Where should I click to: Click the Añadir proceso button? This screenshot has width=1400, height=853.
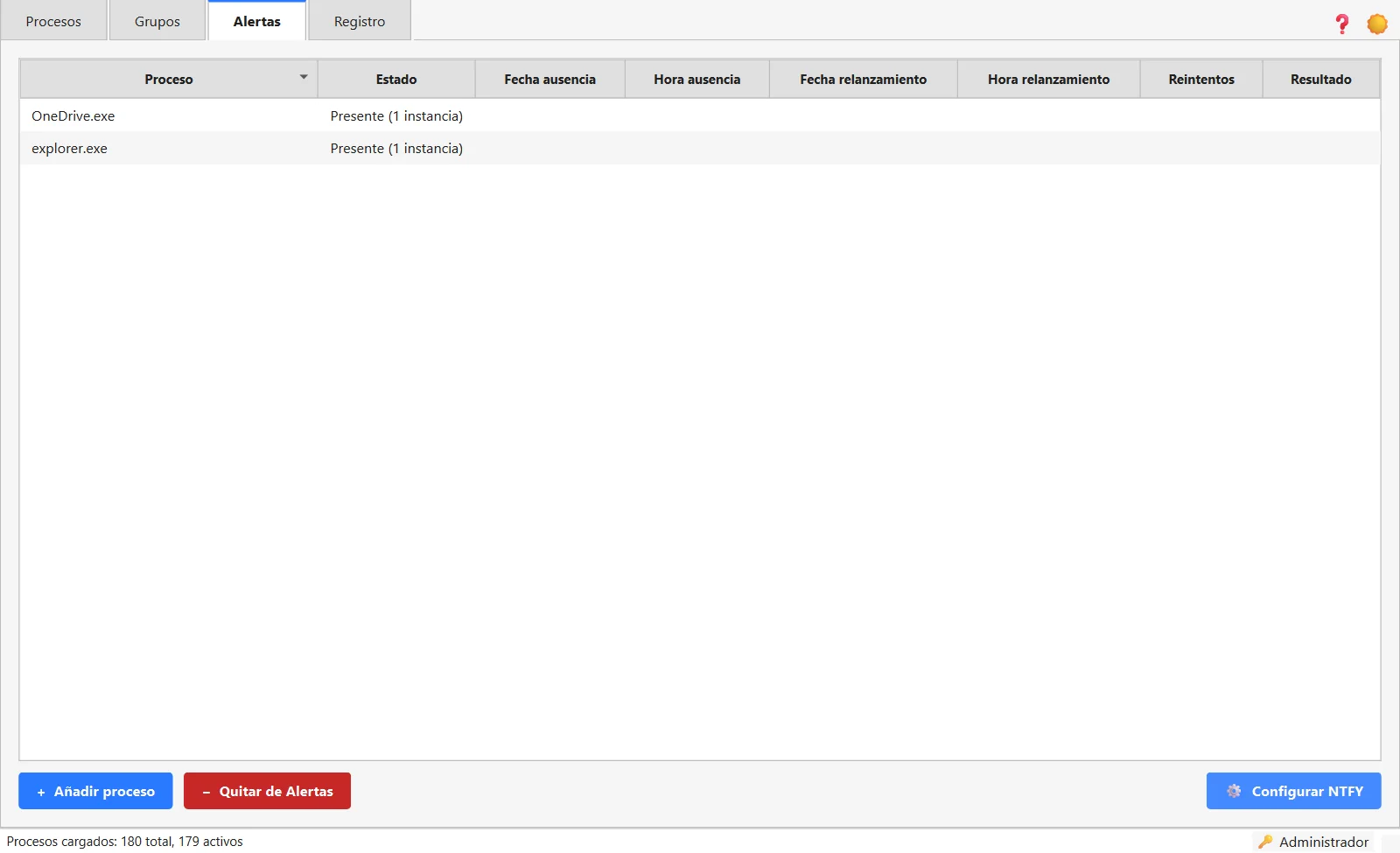click(x=95, y=791)
